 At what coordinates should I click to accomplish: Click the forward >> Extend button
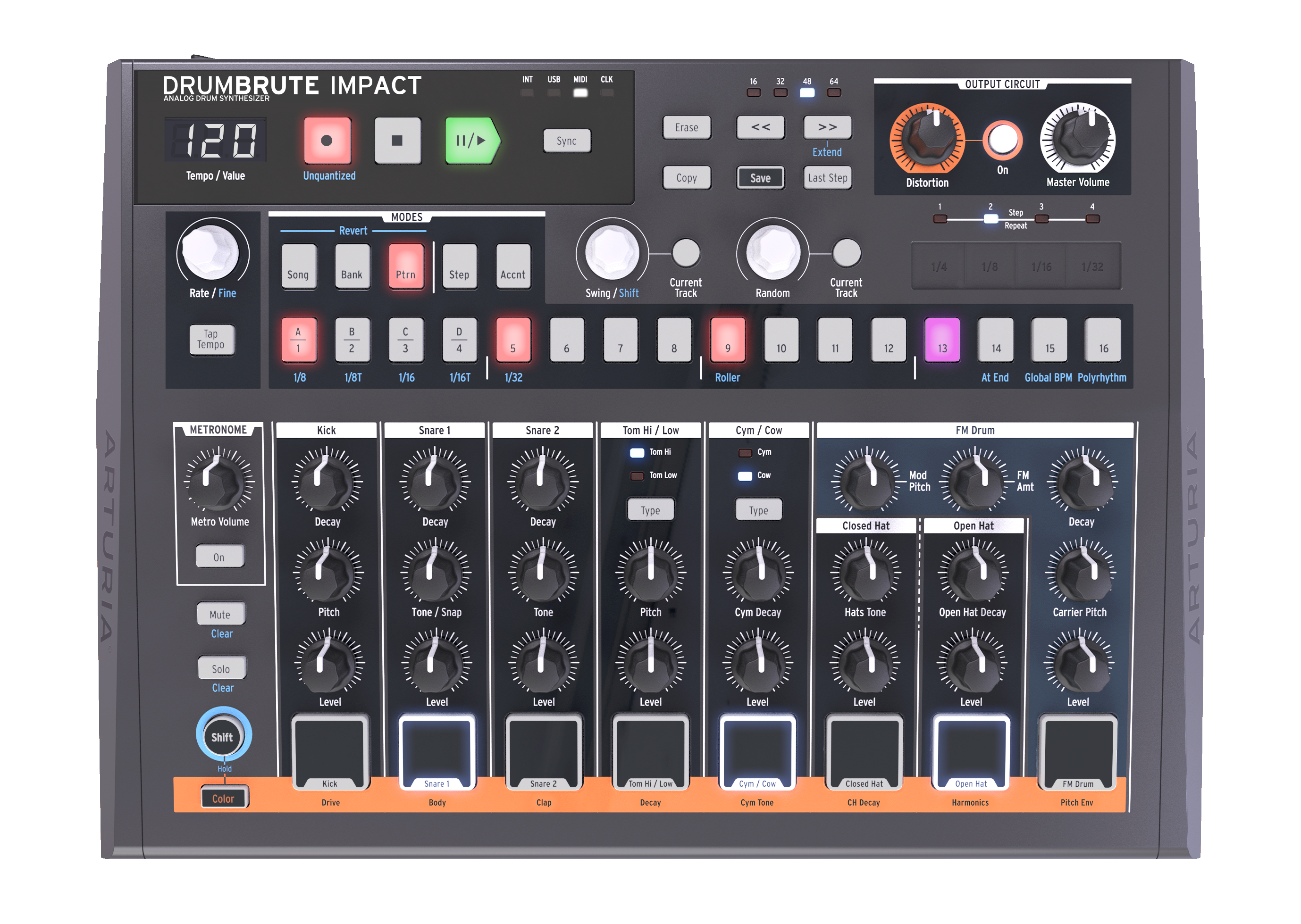coord(827,127)
